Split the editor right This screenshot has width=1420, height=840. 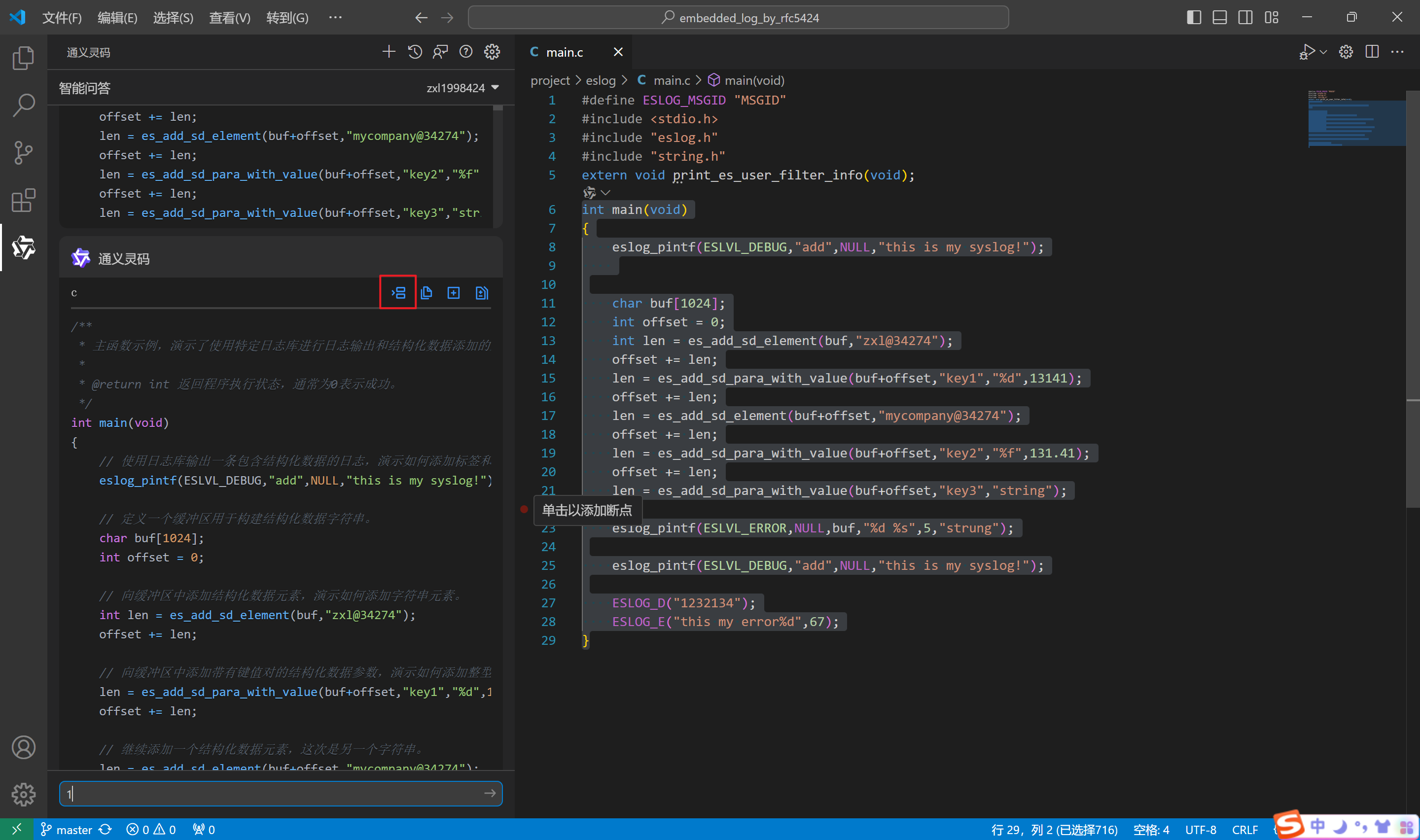tap(1372, 52)
